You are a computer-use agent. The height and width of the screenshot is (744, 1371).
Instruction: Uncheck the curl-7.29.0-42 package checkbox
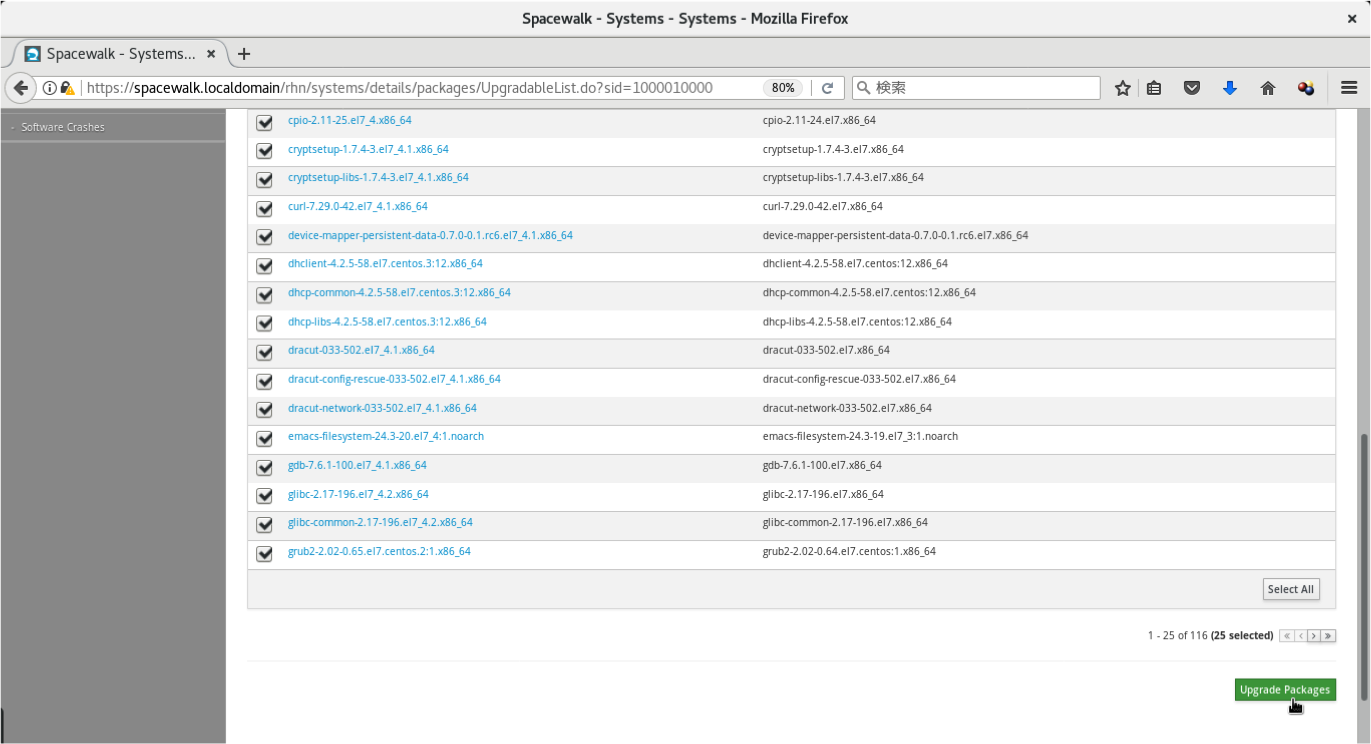pyautogui.click(x=264, y=209)
